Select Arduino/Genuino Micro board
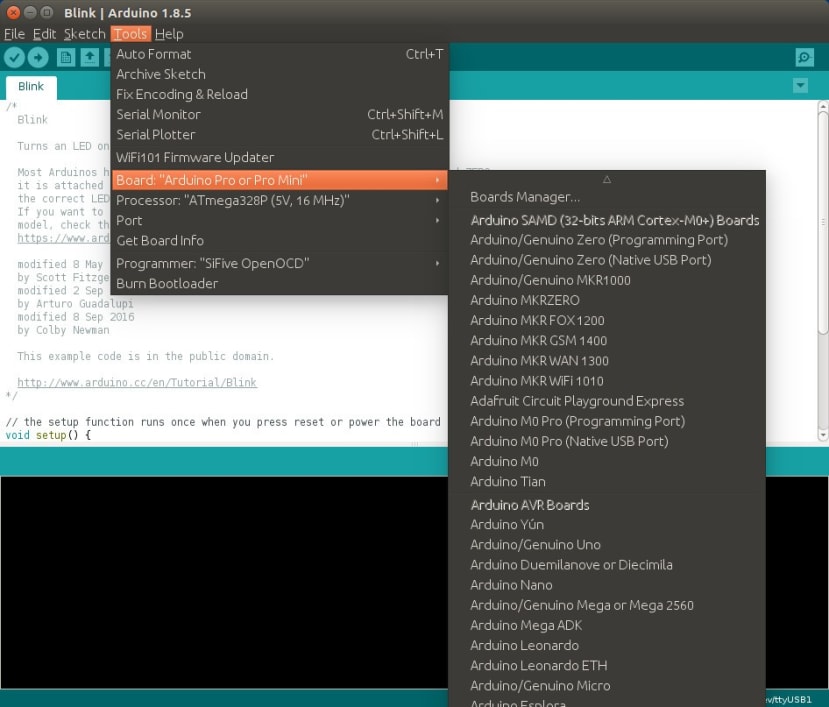 pyautogui.click(x=607, y=685)
